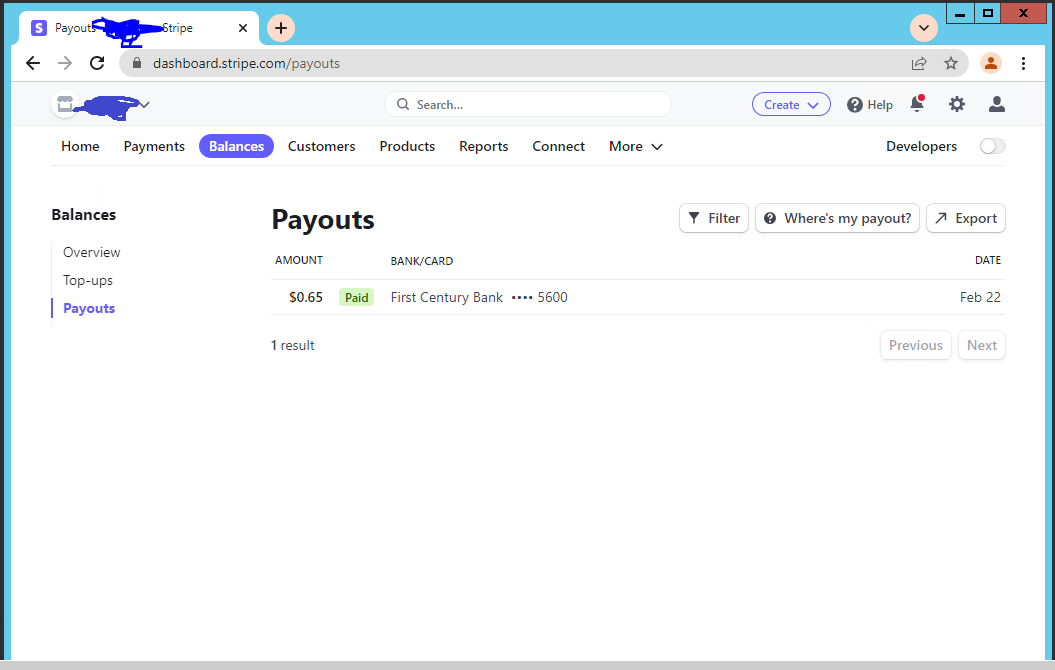Screen dimensions: 1055x670
Task: Open Chrome three-dot menu
Action: (1023, 63)
